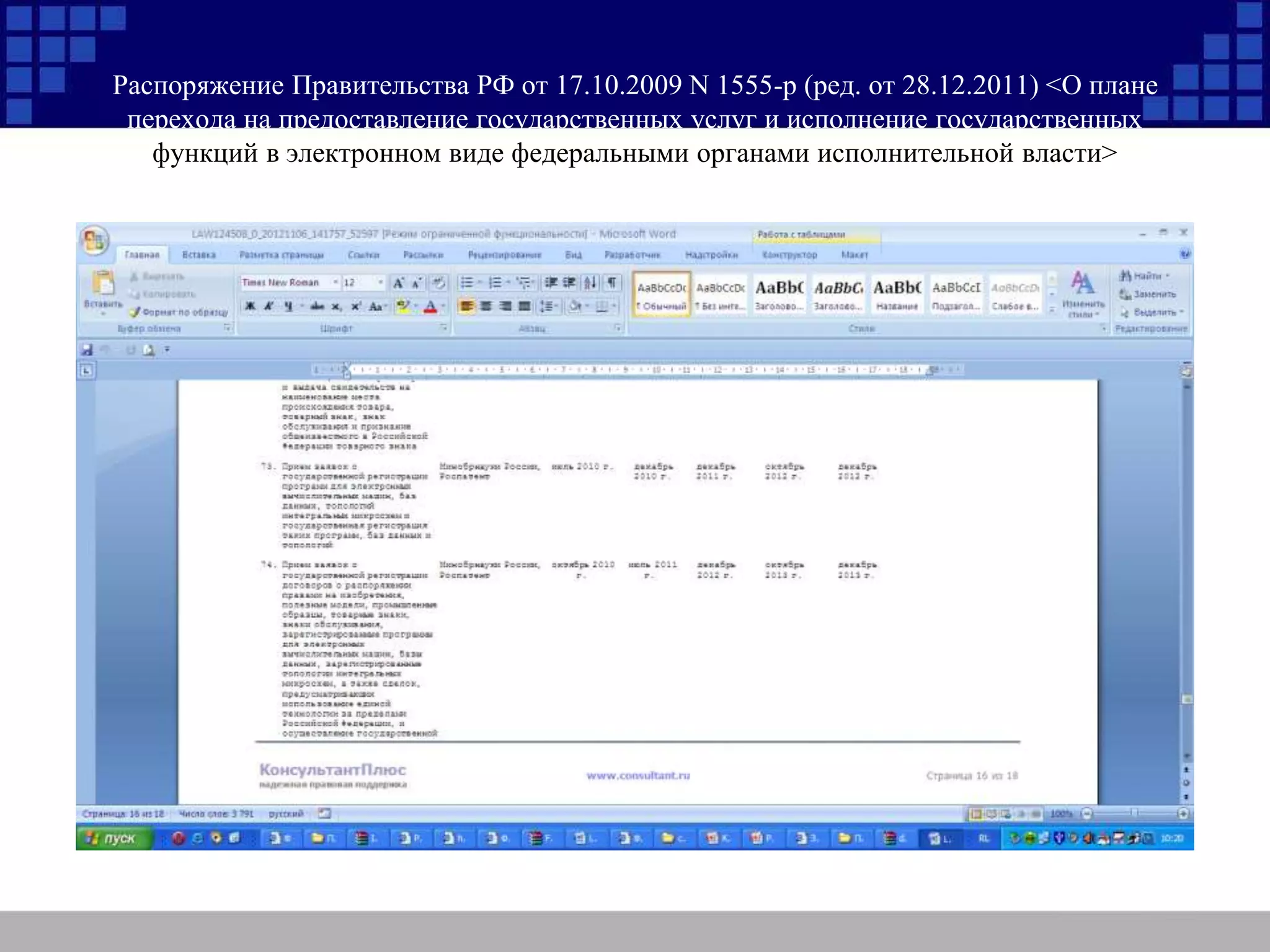The height and width of the screenshot is (952, 1270).
Task: Click the Заменить (Replace) button
Action: [1148, 294]
